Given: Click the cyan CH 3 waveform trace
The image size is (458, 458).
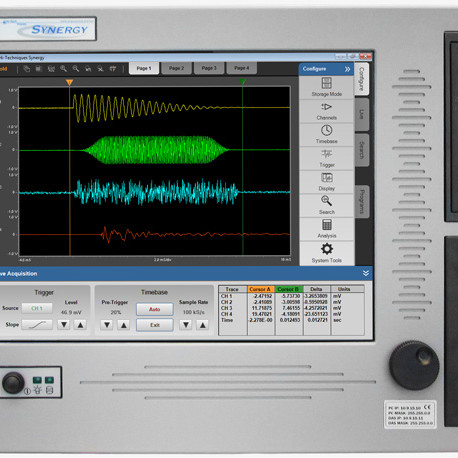Looking at the screenshot, I should tap(155, 192).
